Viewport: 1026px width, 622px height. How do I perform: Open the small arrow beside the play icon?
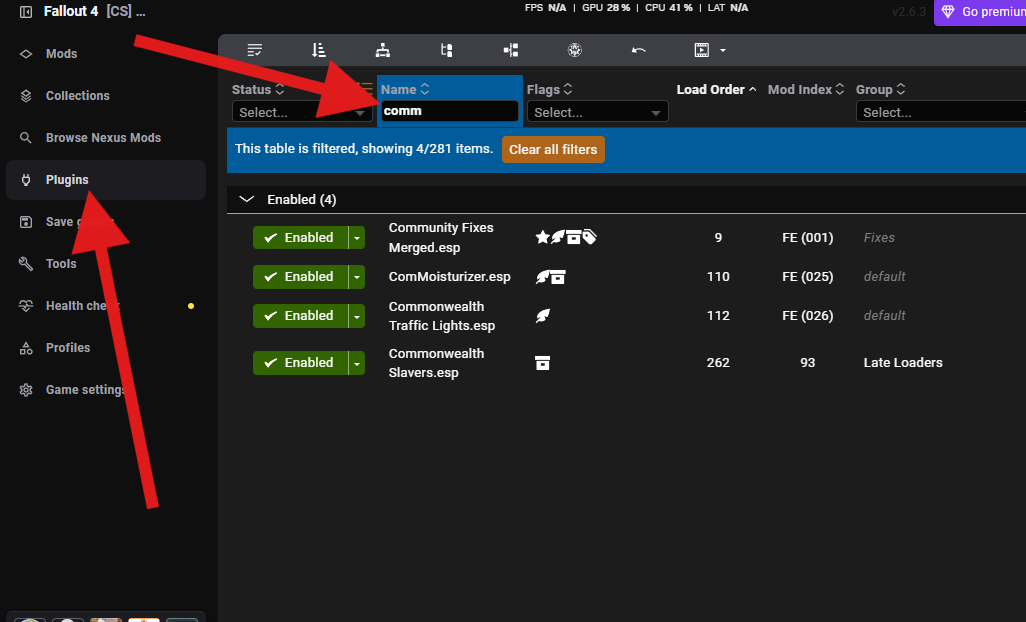click(723, 50)
